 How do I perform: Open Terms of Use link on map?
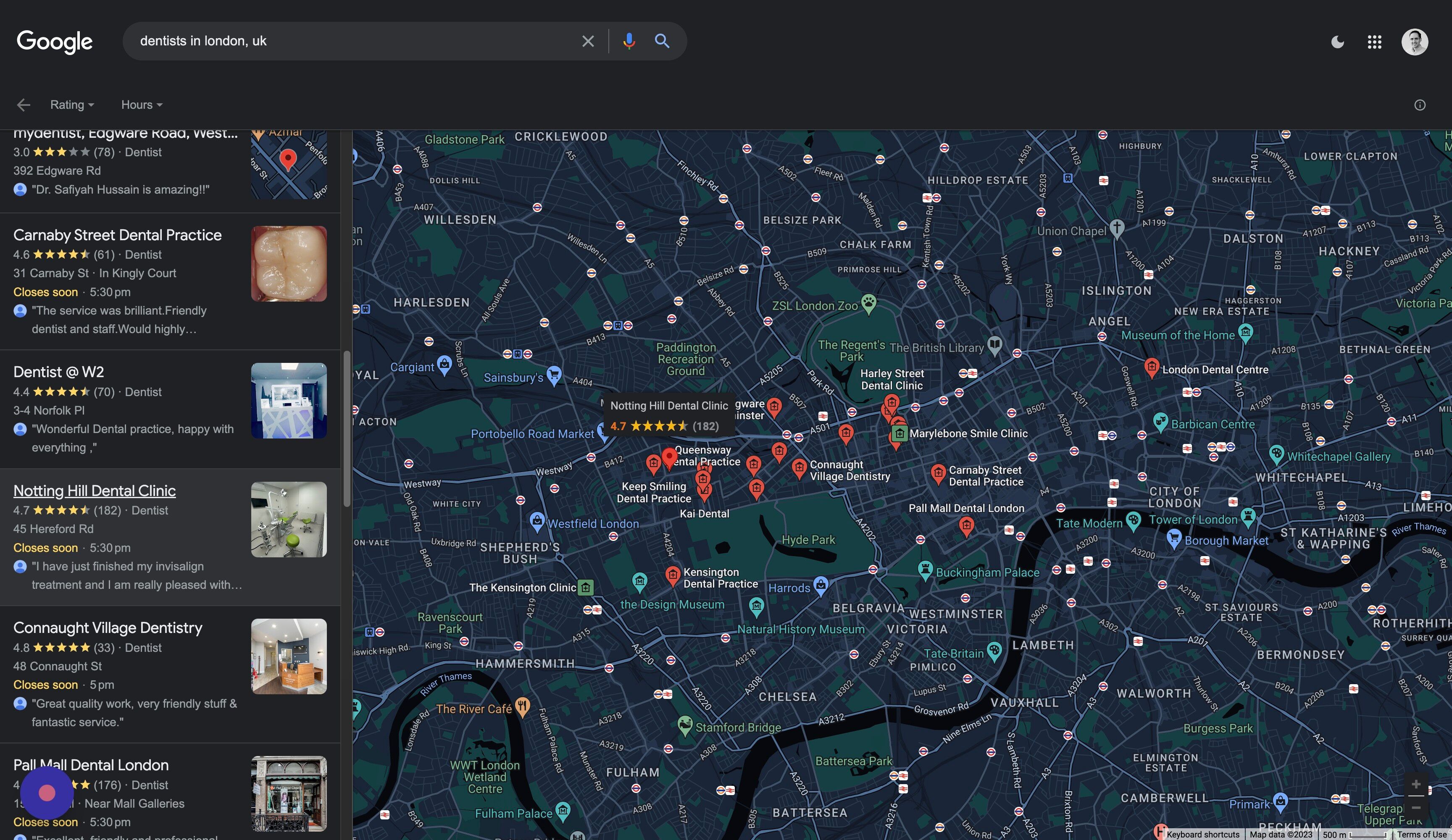coord(1421,834)
